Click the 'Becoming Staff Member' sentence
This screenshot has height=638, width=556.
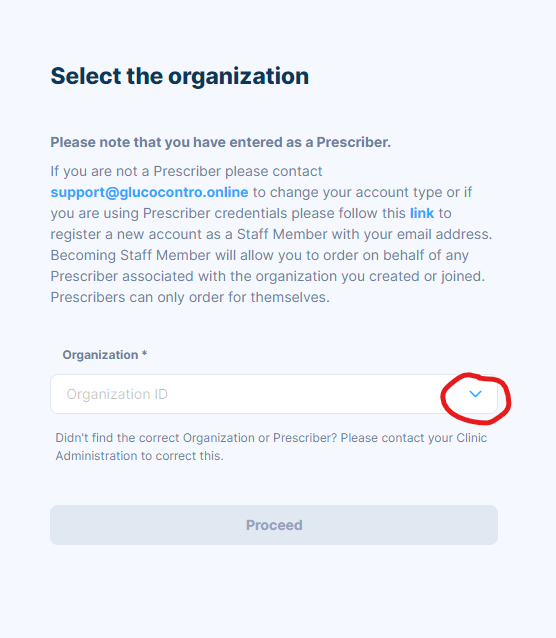[260, 256]
